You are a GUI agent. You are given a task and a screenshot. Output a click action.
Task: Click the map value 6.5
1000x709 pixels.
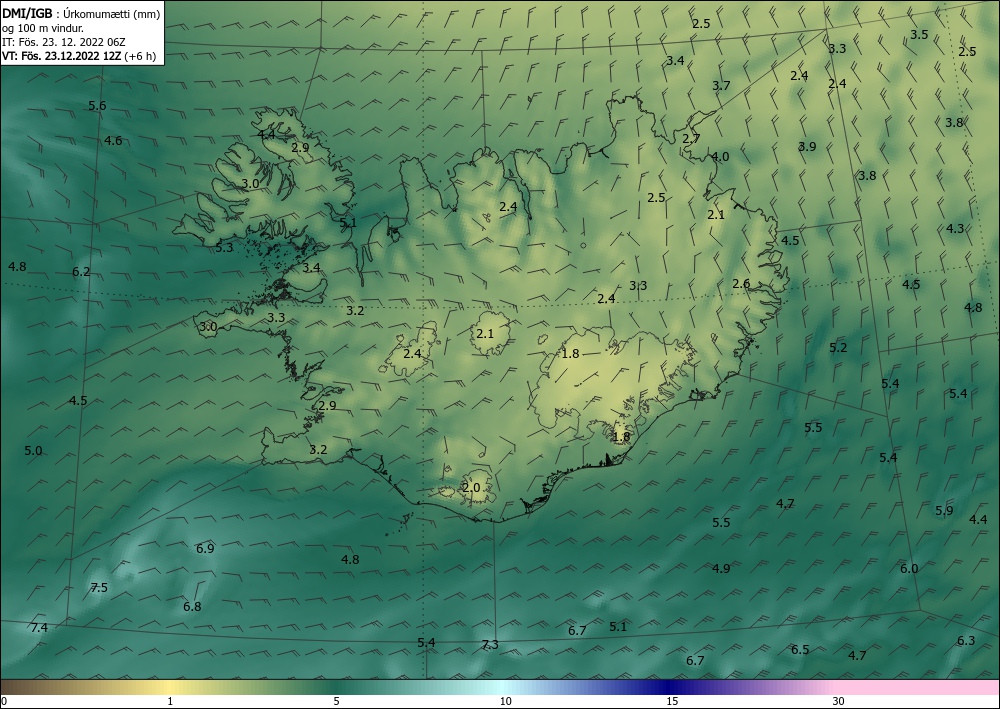pyautogui.click(x=800, y=650)
